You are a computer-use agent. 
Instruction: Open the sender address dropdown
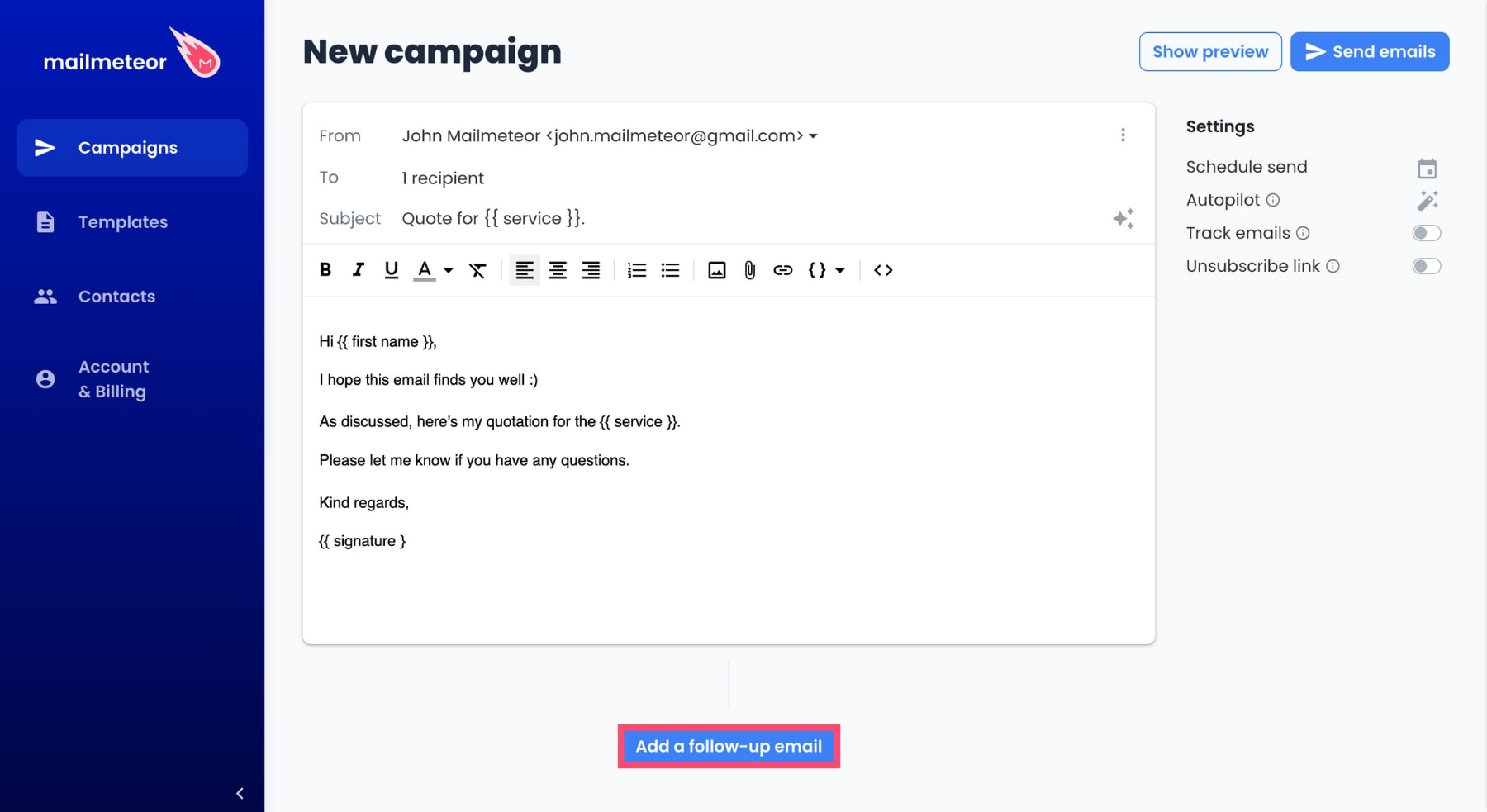coord(815,135)
